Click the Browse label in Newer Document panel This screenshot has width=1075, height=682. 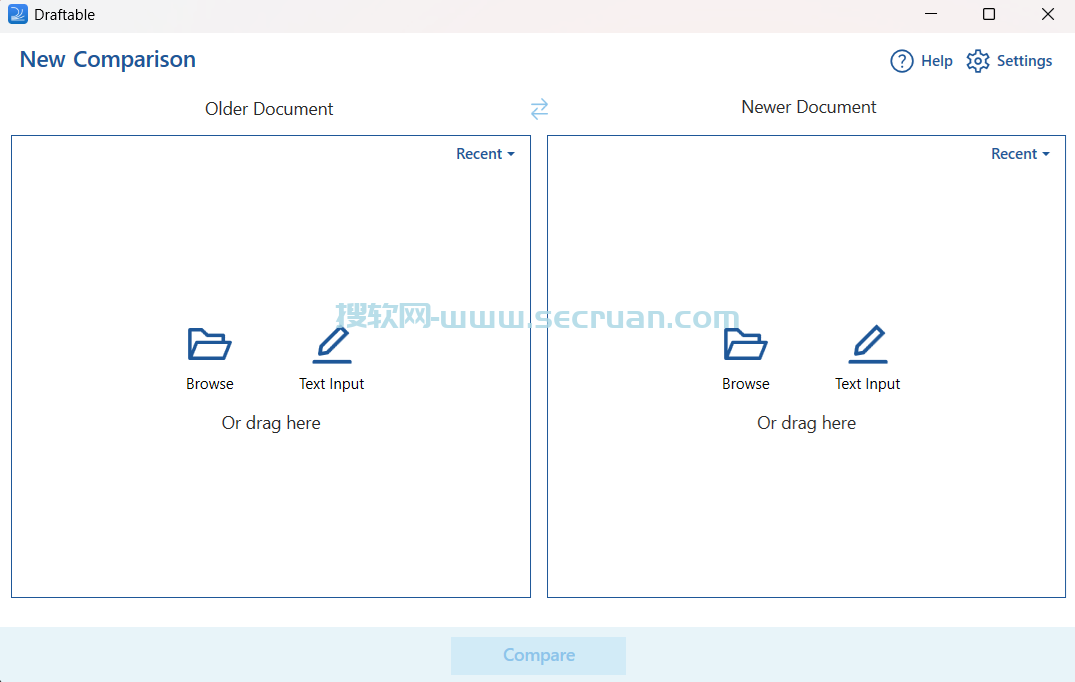(x=746, y=384)
